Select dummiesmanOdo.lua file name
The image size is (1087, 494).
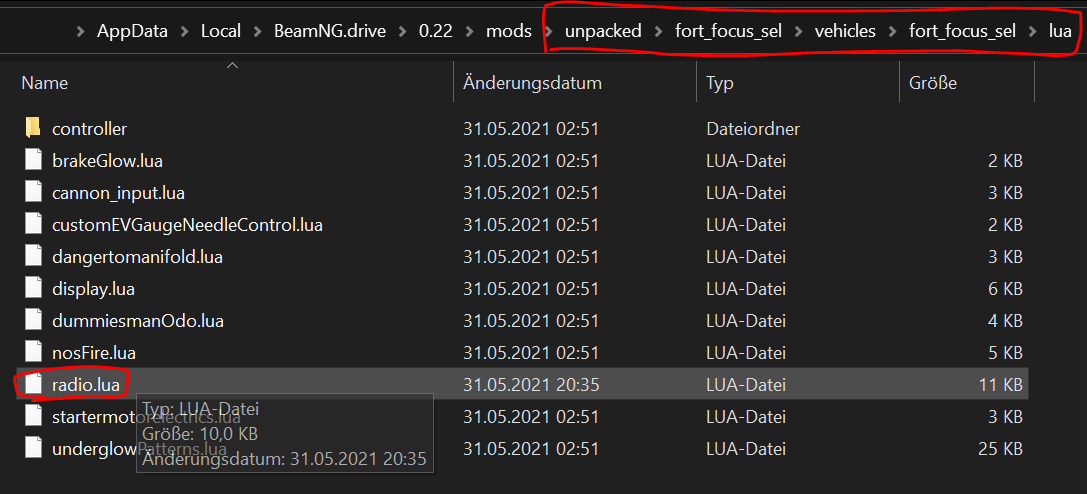tap(138, 321)
